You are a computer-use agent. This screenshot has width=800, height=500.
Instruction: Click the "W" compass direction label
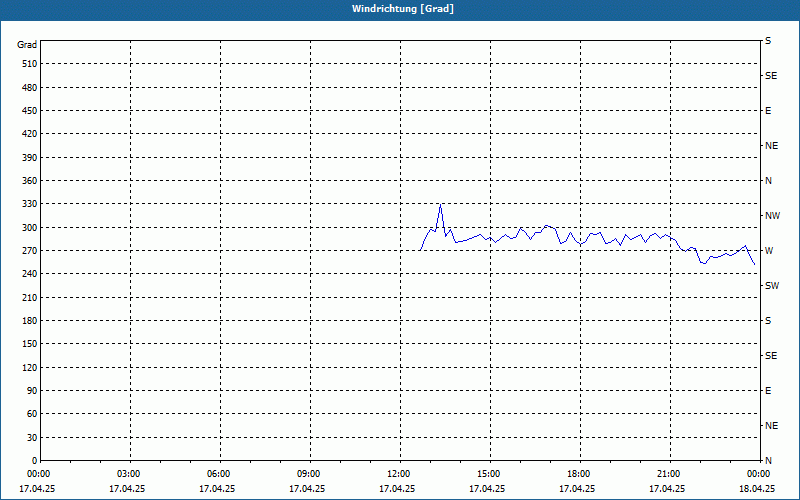pos(769,251)
